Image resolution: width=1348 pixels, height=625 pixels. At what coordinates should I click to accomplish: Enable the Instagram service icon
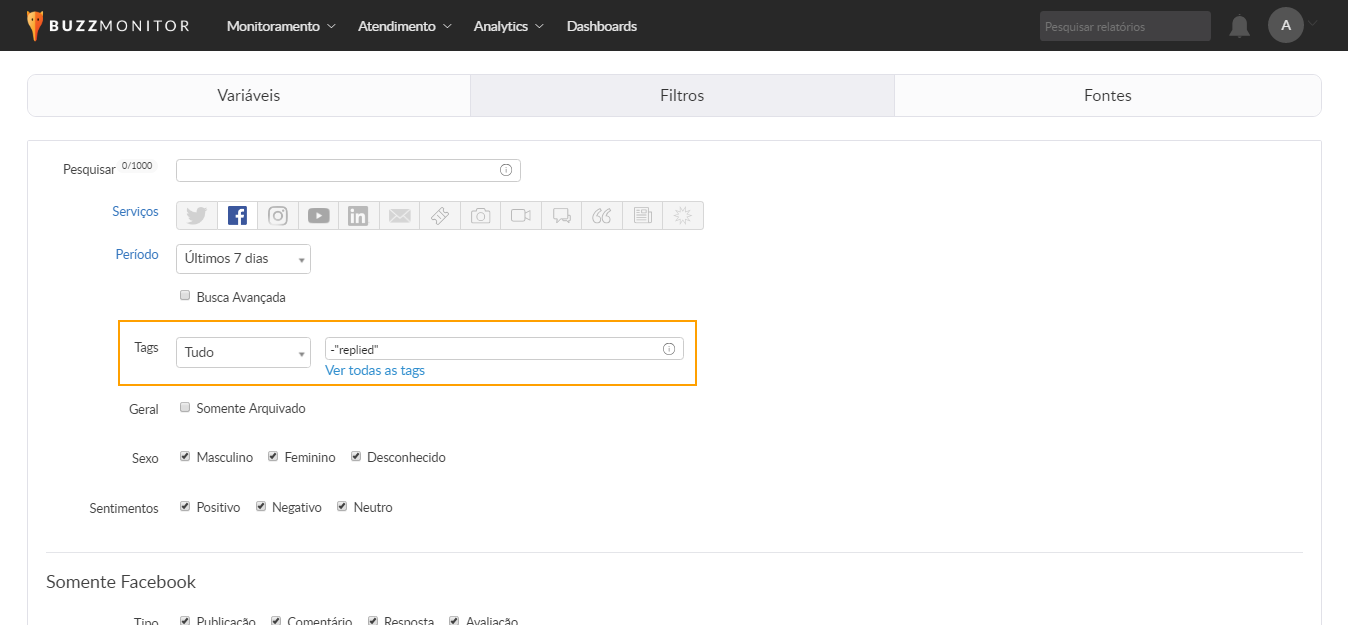(x=278, y=216)
